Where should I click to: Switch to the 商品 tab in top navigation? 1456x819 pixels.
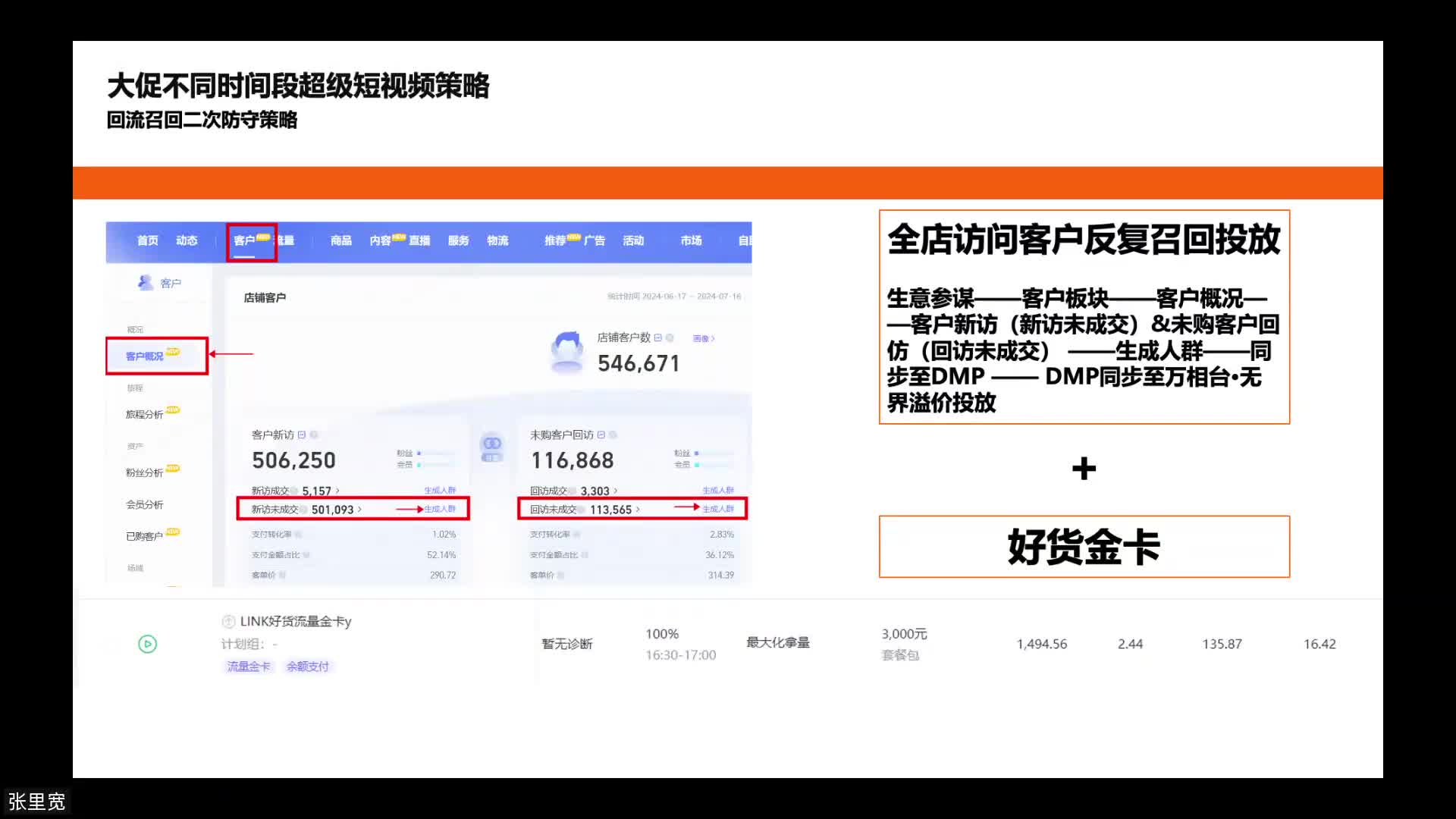[340, 240]
